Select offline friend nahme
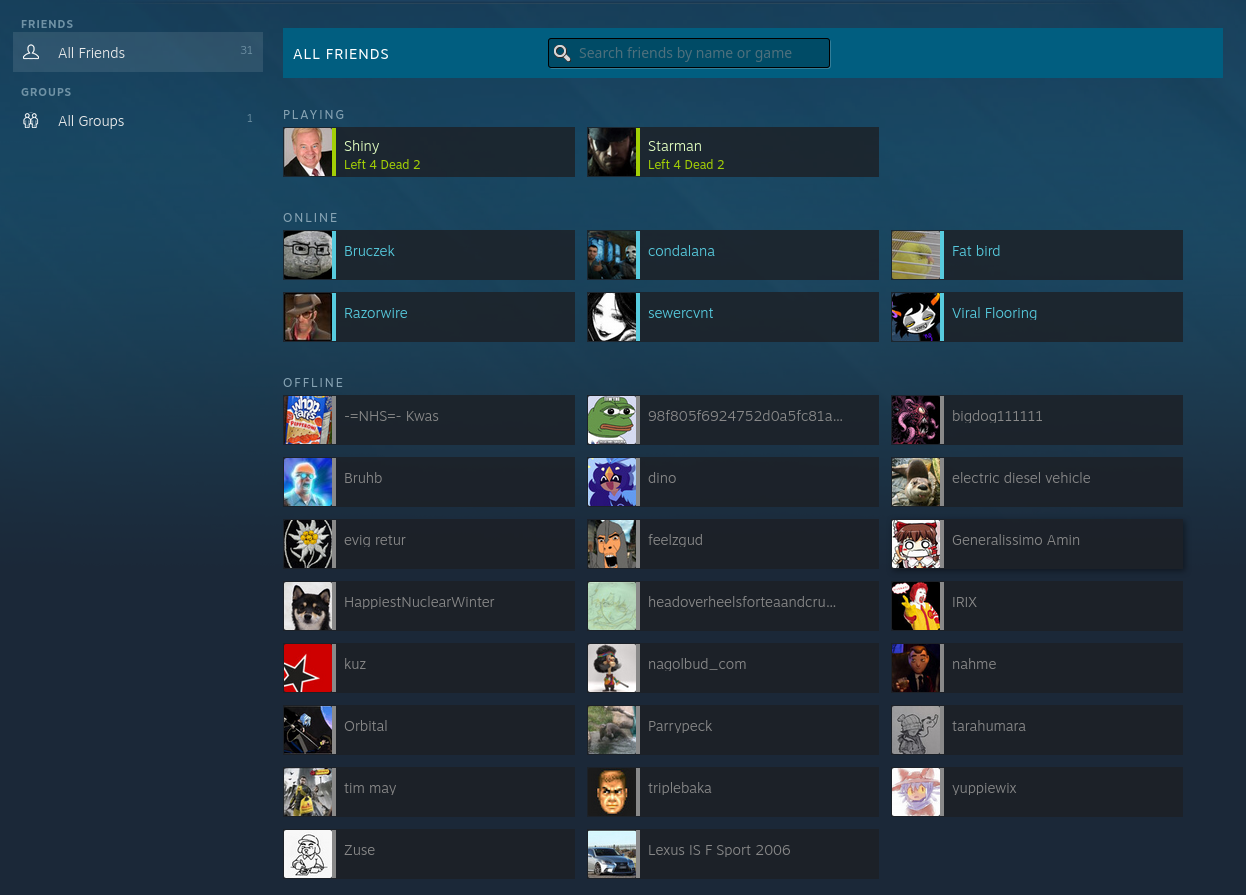Screen dimensions: 1246x895 pyautogui.click(x=1037, y=668)
